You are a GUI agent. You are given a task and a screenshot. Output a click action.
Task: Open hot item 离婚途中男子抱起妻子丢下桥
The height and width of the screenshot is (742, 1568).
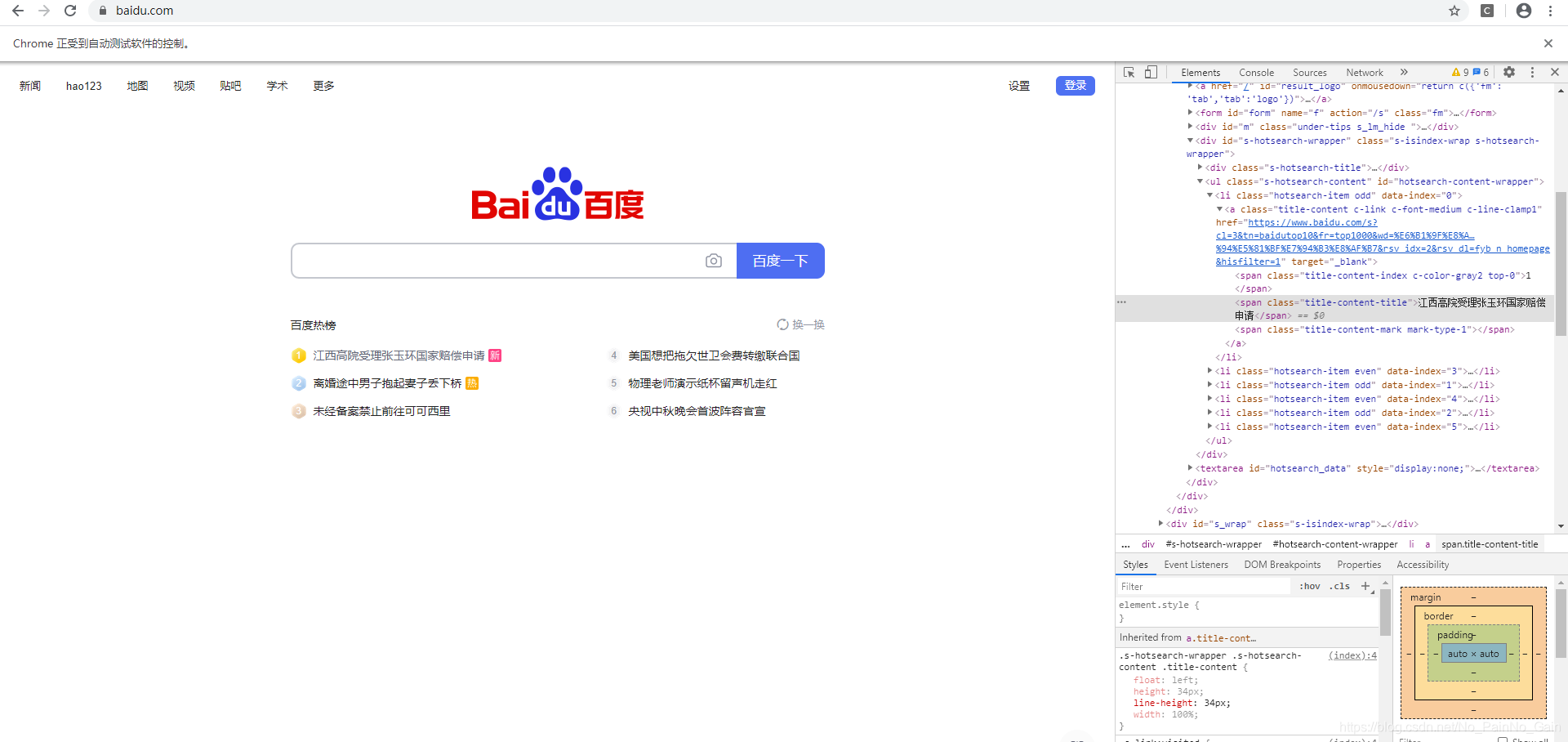(x=388, y=383)
